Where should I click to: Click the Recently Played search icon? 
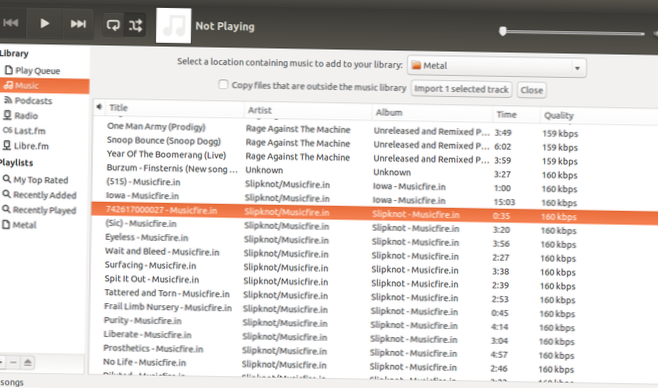click(x=6, y=209)
